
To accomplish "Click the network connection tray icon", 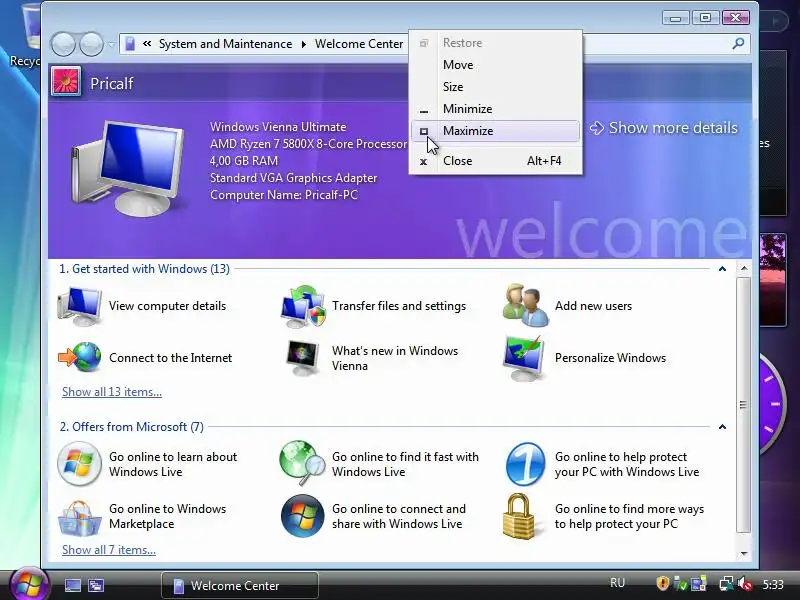I will coord(726,583).
